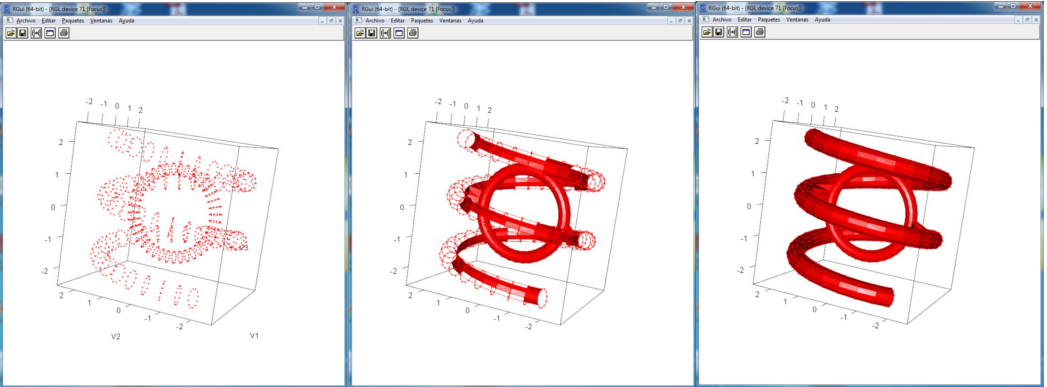Restore the inner RGL child window of the dotted plot

[x=331, y=21]
